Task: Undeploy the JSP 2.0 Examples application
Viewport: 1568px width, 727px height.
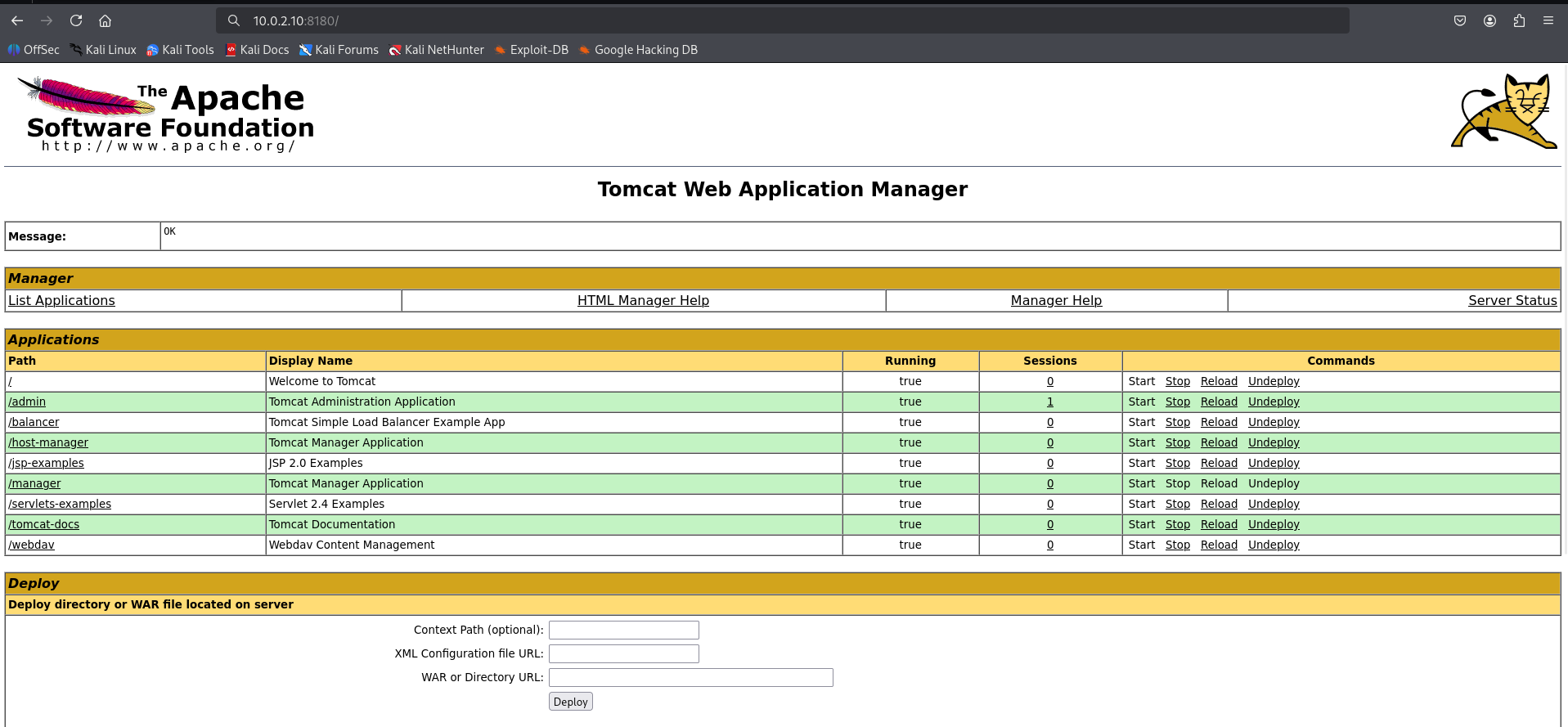Action: point(1274,463)
